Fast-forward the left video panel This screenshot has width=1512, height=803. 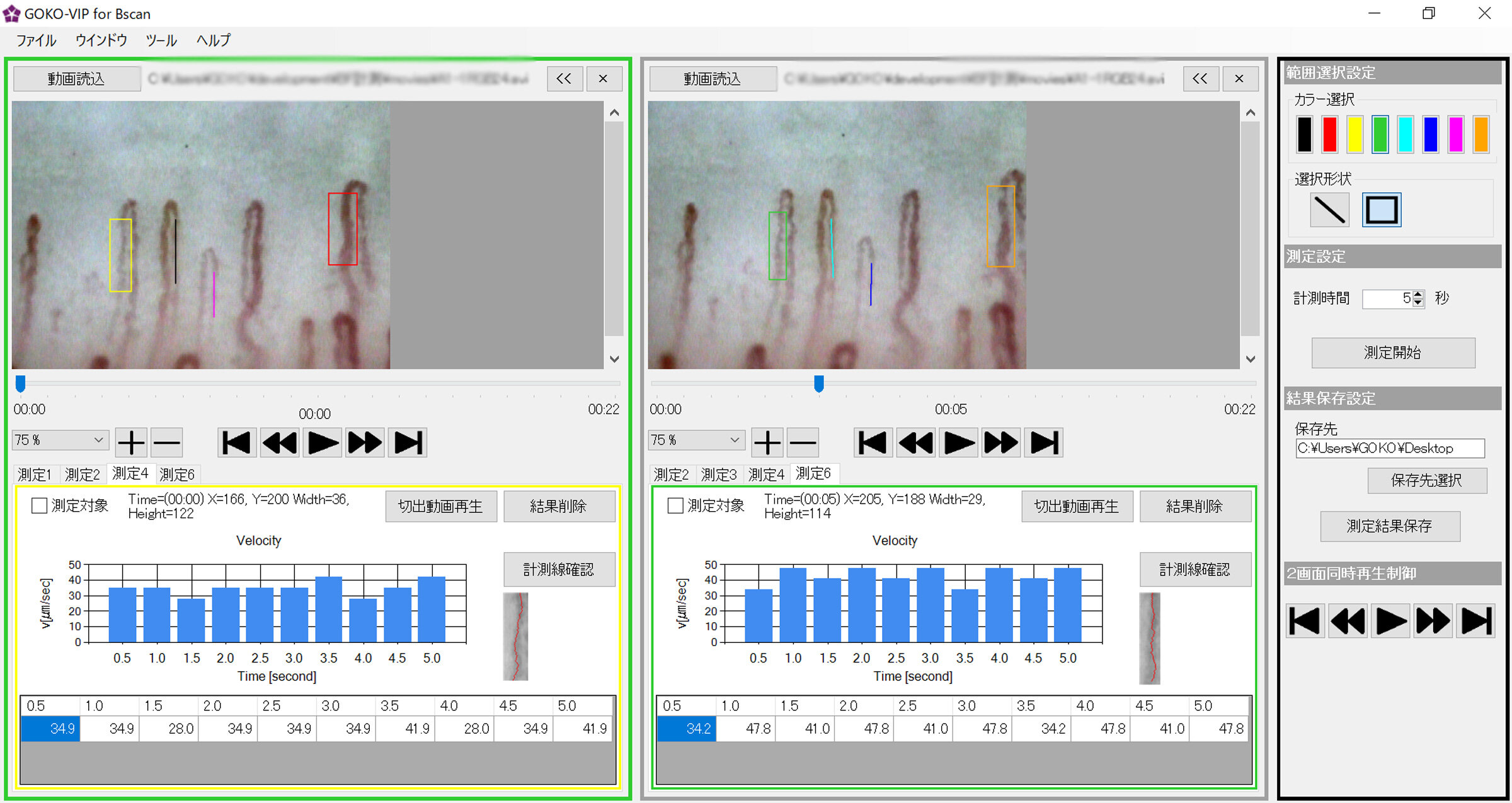click(365, 442)
